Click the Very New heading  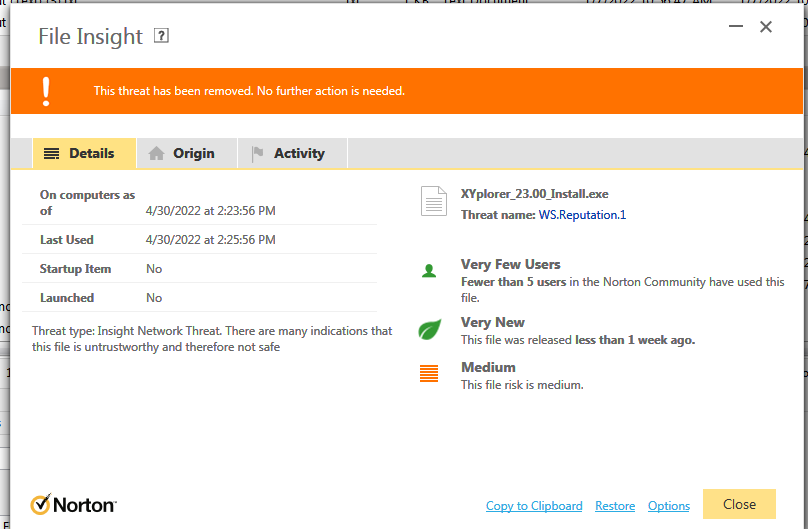492,322
